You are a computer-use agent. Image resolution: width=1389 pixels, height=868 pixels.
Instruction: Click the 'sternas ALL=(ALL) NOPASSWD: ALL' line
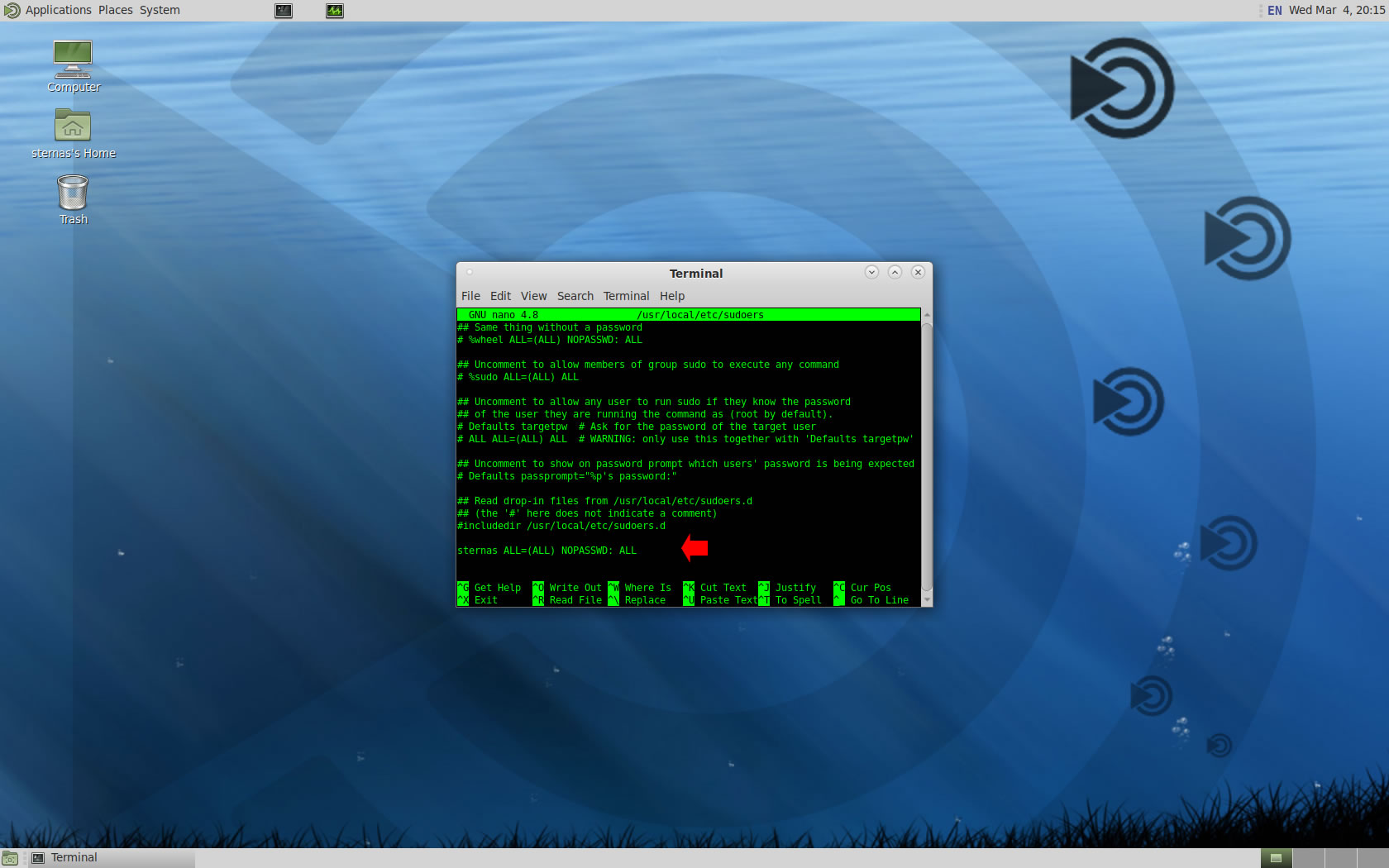(547, 551)
